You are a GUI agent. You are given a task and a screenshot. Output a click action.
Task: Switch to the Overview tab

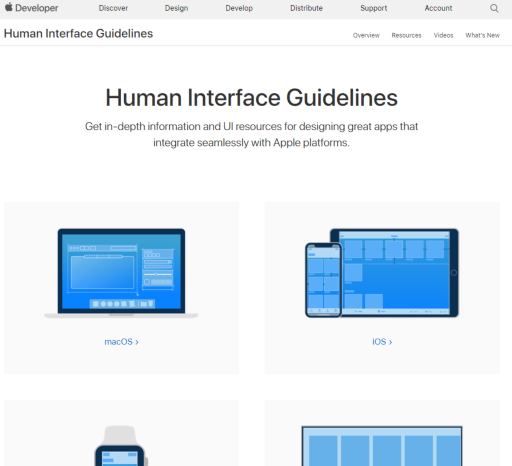coord(366,35)
